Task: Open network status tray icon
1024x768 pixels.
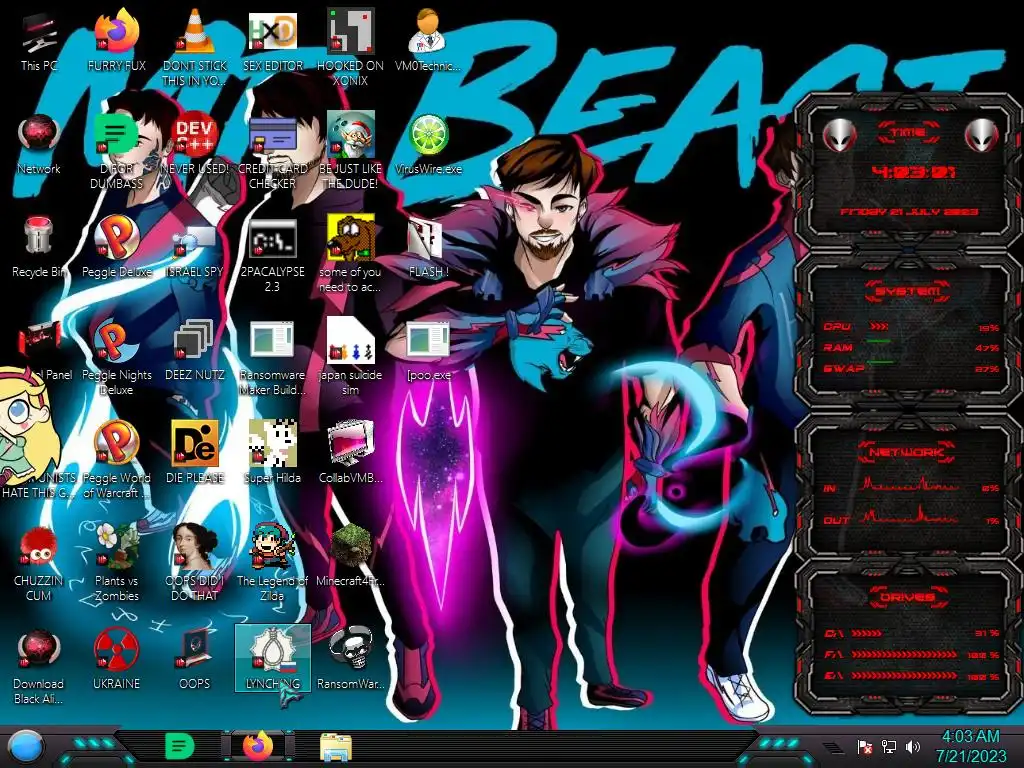Action: [x=889, y=746]
